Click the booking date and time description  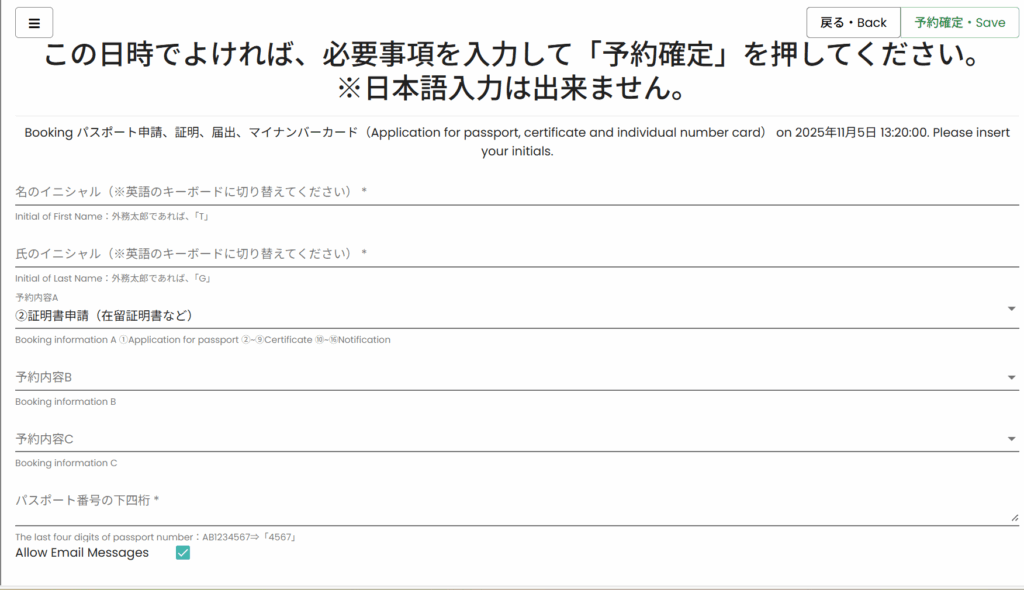pos(517,142)
